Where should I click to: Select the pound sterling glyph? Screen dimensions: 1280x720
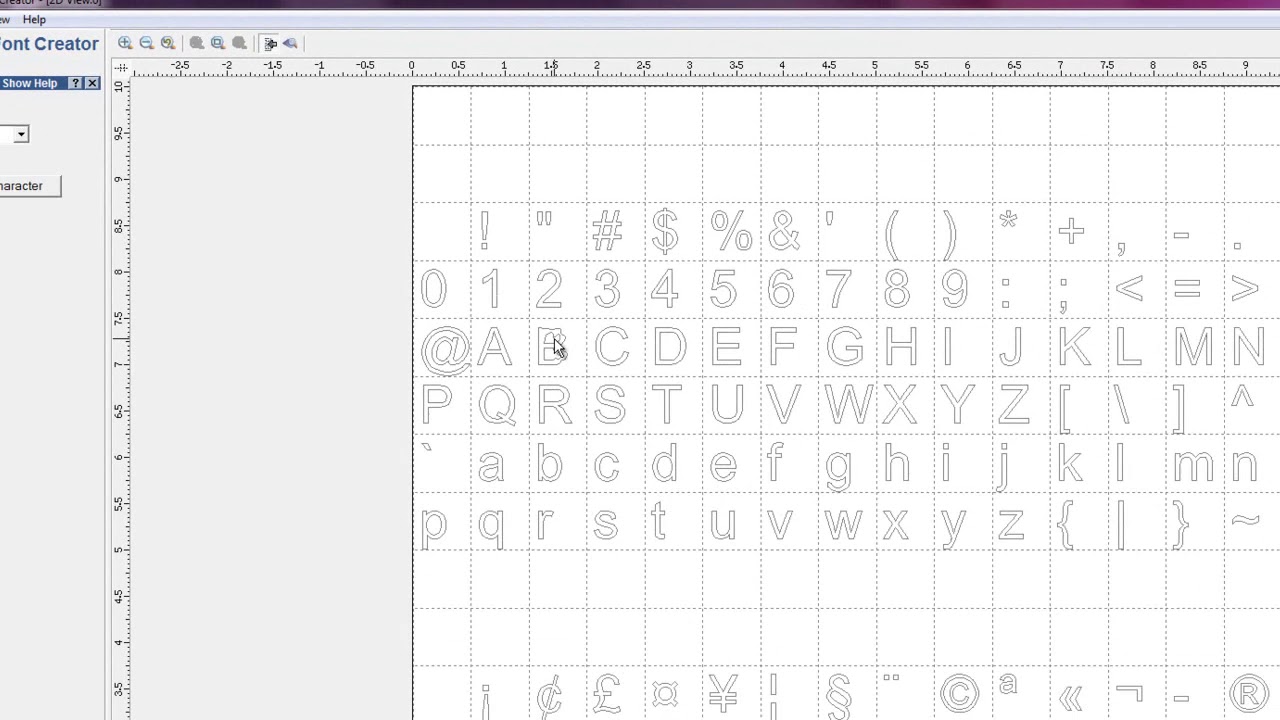[606, 694]
